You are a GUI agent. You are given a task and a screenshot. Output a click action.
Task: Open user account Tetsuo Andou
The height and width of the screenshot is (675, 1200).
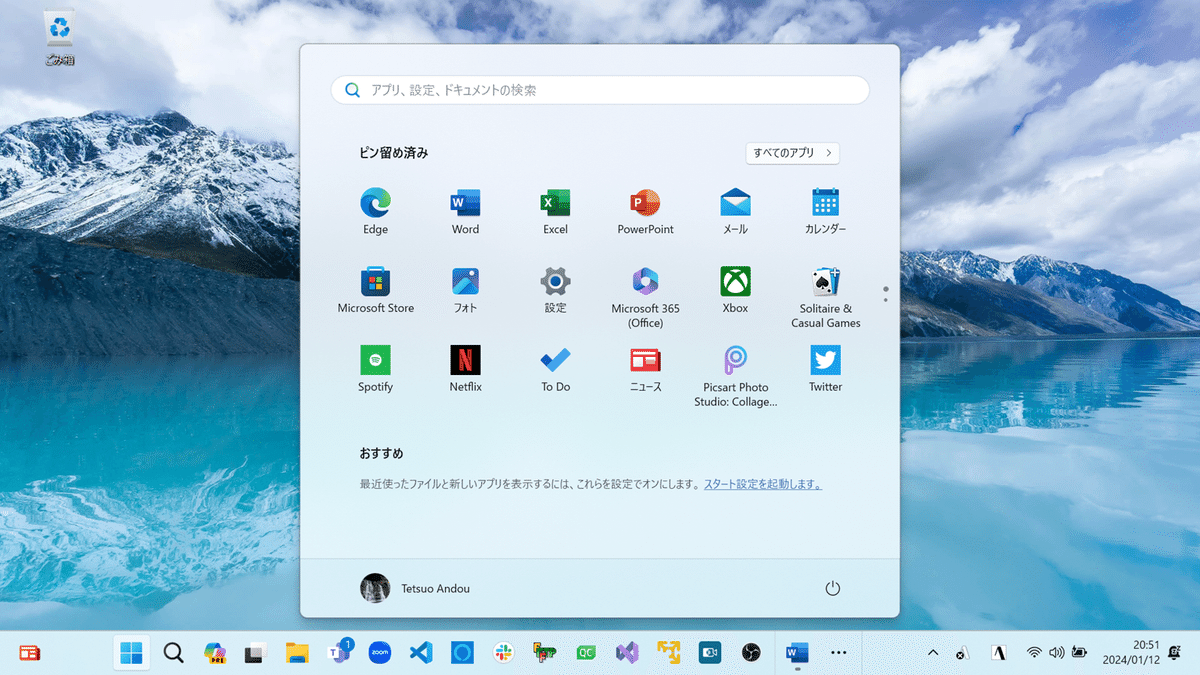coord(415,588)
